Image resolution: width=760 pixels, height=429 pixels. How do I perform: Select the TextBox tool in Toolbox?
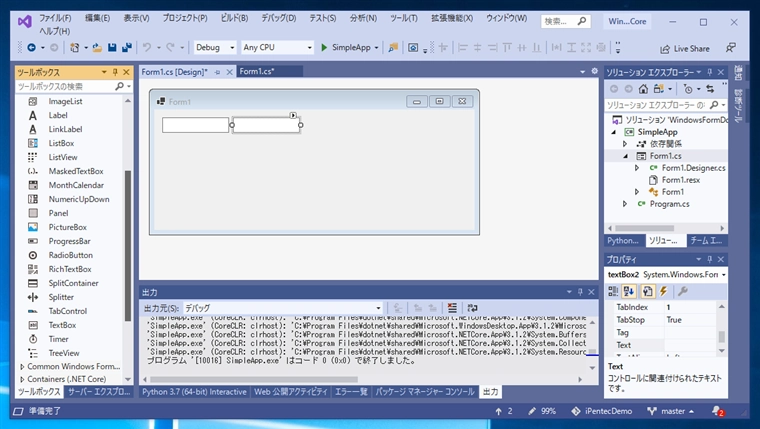[62, 325]
